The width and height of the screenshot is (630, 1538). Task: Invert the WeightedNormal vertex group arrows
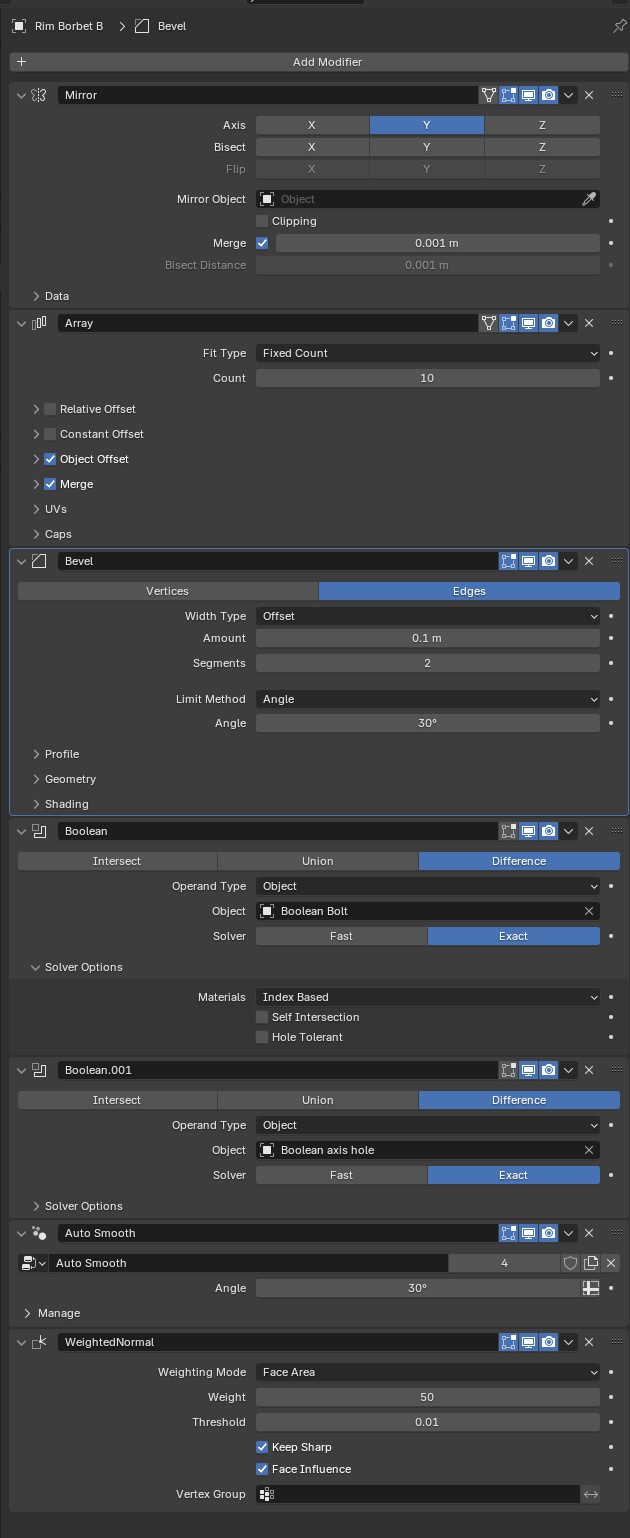(x=591, y=1494)
